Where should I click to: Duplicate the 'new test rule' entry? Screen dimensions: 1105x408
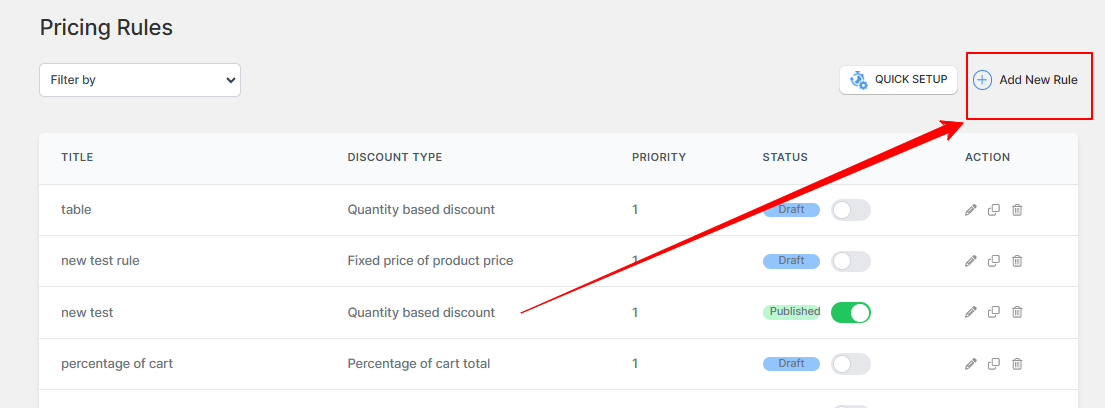994,261
